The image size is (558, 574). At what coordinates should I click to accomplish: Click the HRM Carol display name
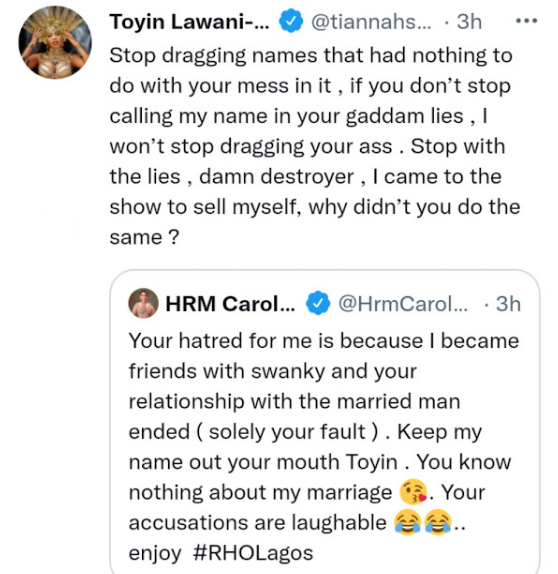pyautogui.click(x=230, y=304)
